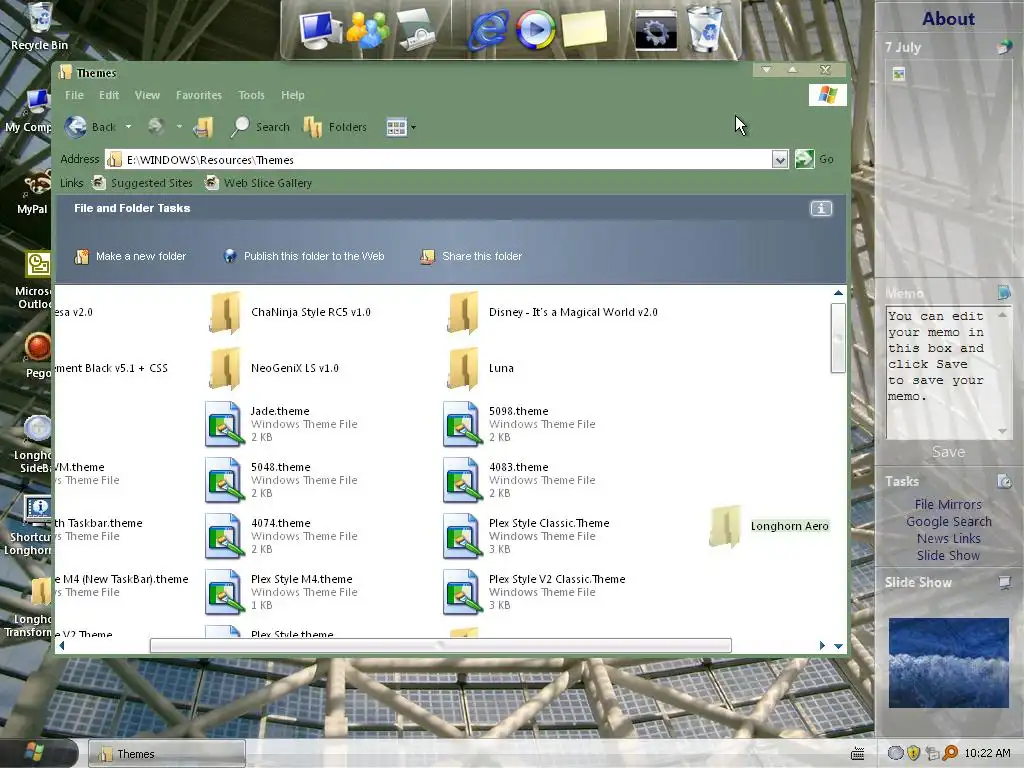Select the ChaNinja Style RC5 v1.0 folder

290,312
